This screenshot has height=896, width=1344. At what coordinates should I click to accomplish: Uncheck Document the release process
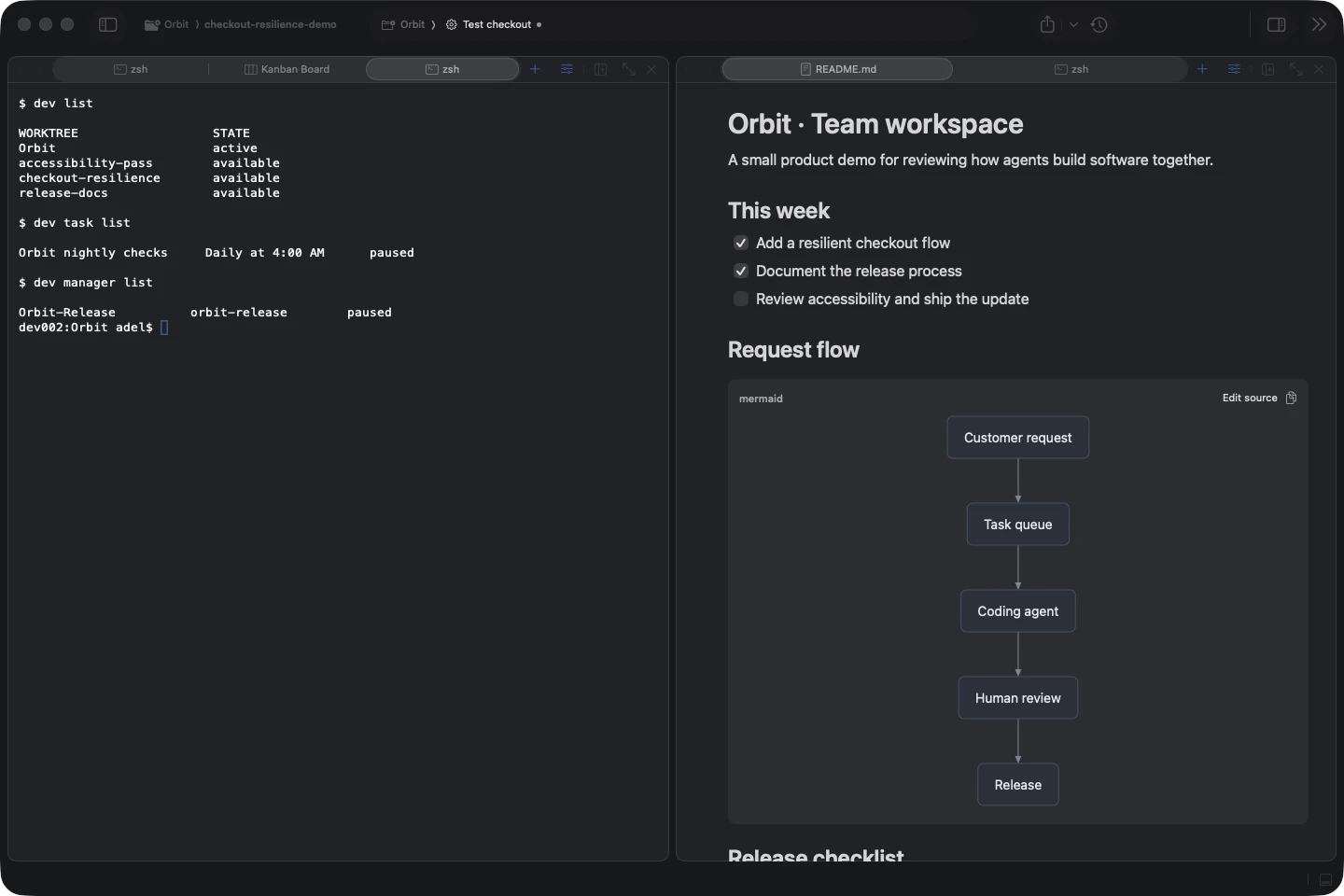click(x=741, y=271)
